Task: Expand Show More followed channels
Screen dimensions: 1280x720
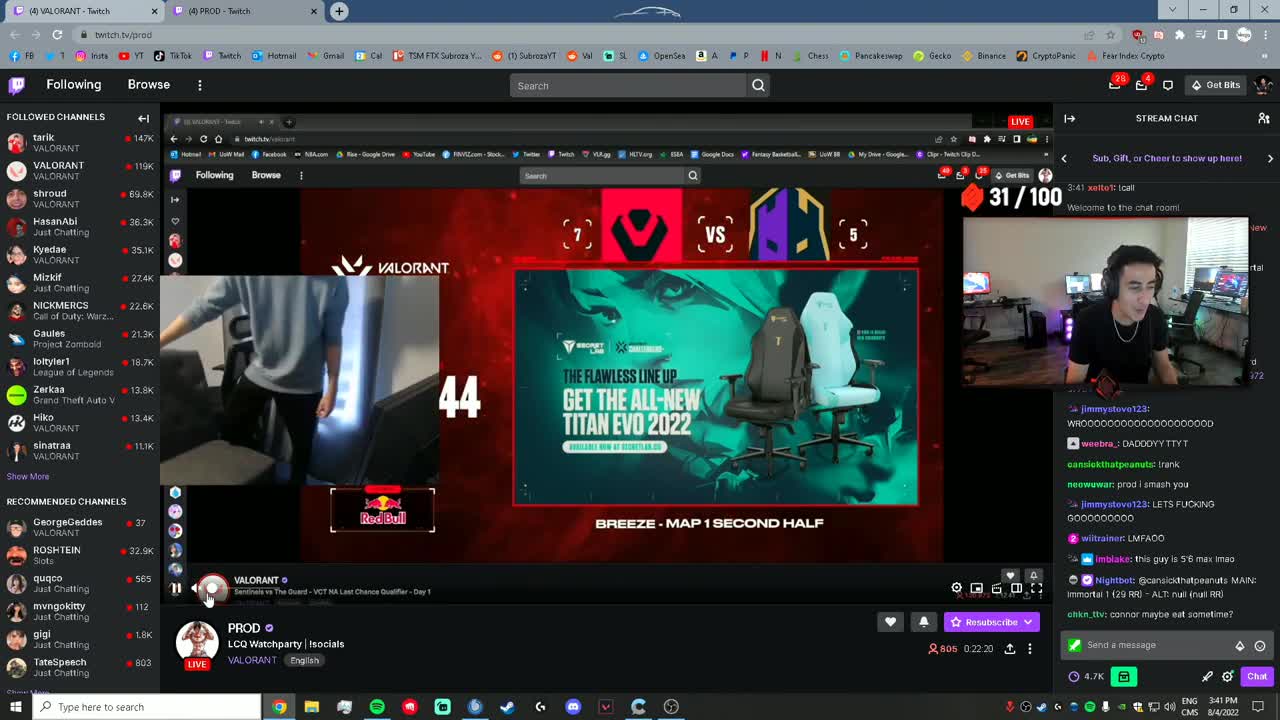Action: click(x=28, y=477)
